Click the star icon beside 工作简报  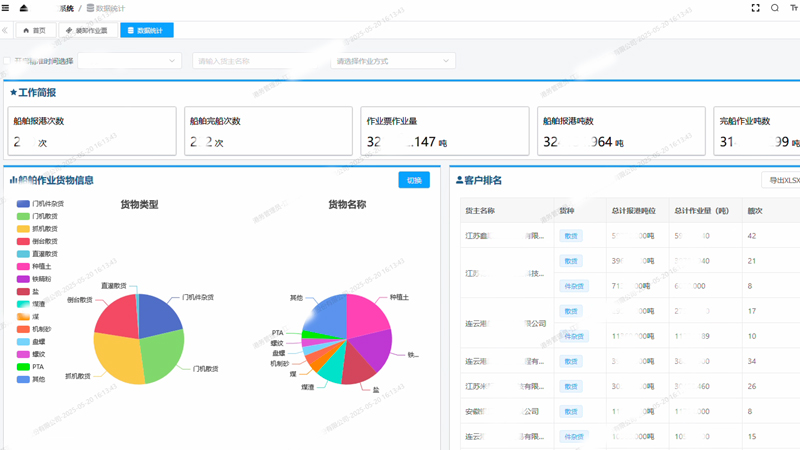pos(13,92)
